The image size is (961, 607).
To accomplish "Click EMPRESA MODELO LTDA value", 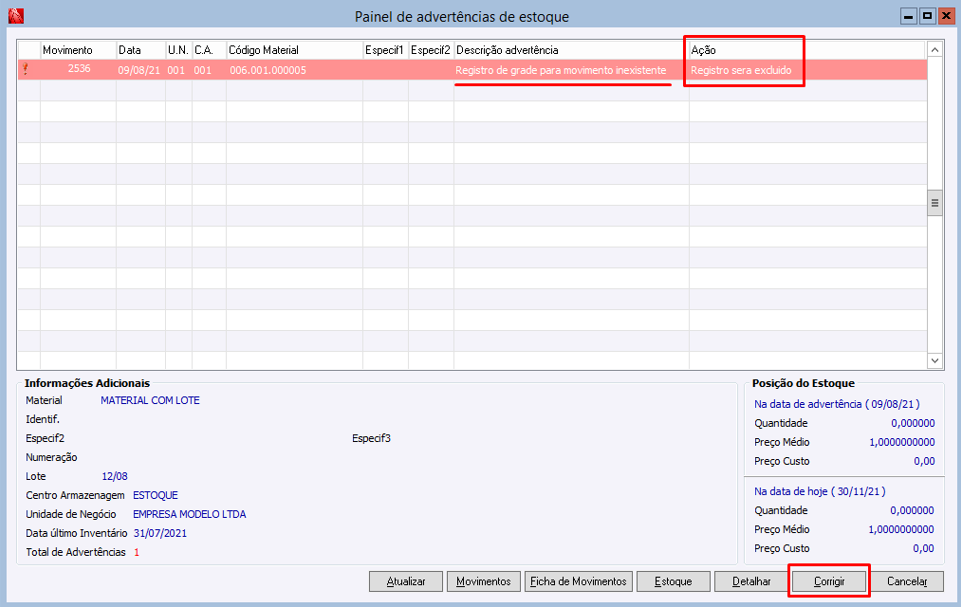I will [189, 514].
